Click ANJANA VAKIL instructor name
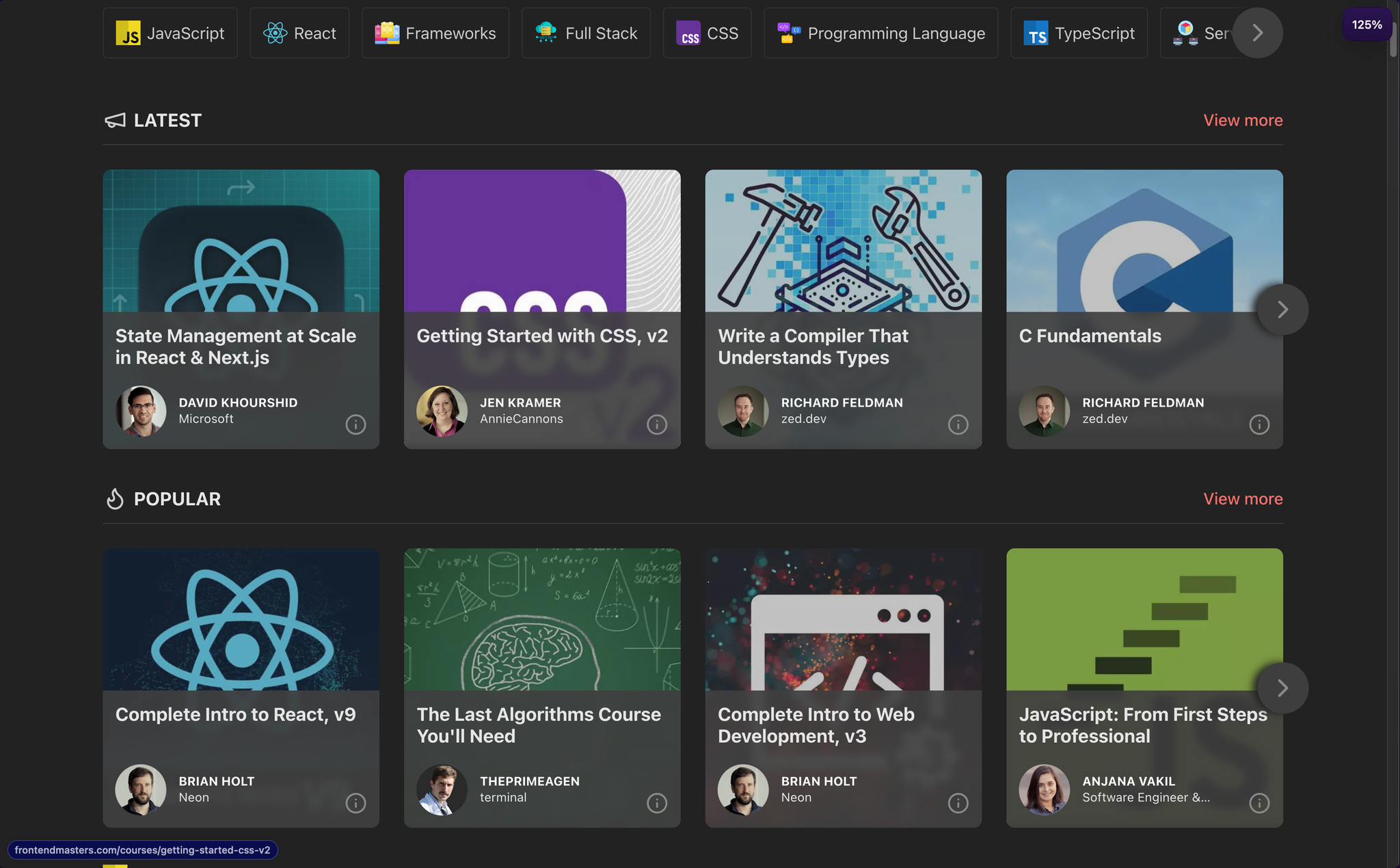 coord(1129,781)
